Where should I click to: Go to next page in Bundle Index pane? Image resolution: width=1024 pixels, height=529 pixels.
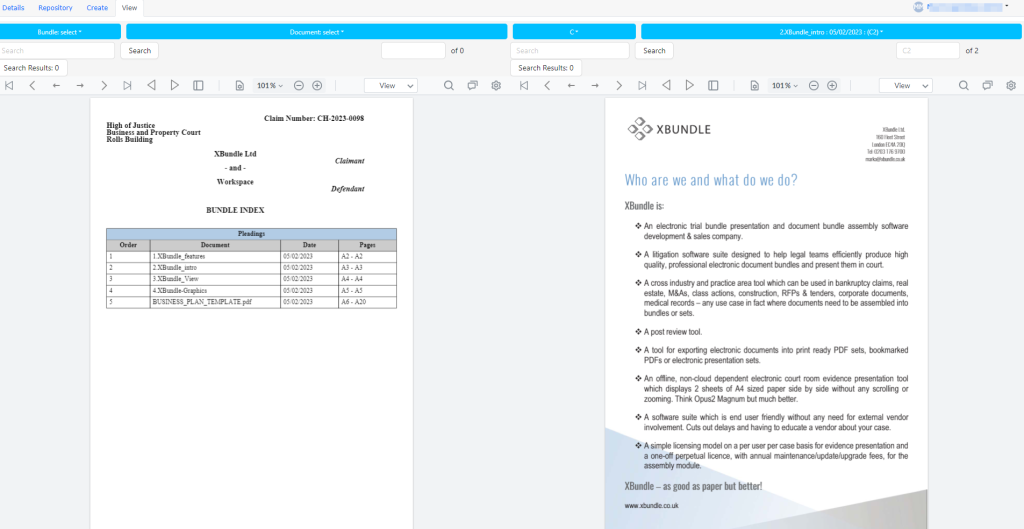click(104, 86)
